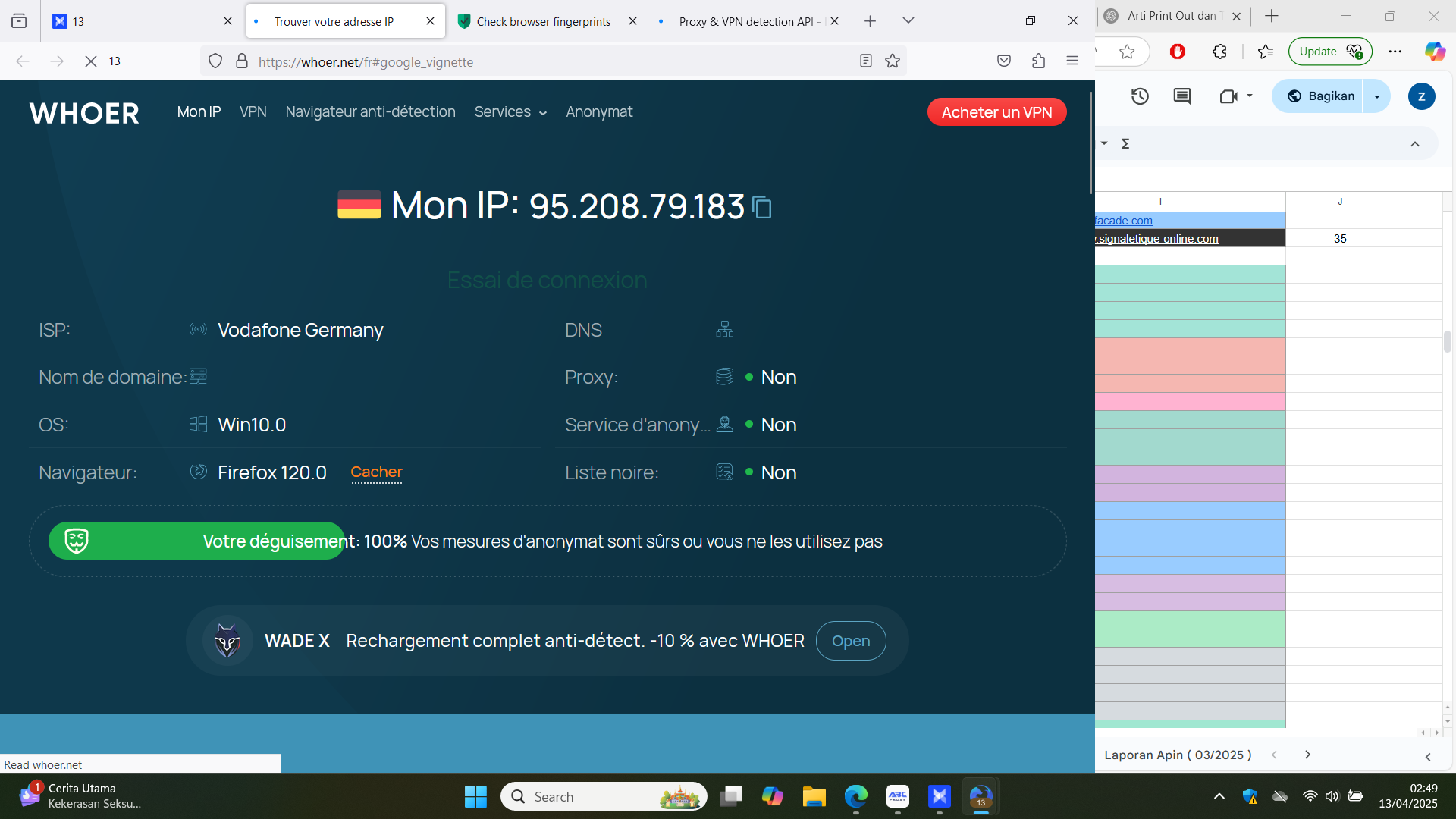This screenshot has width=1456, height=819.
Task: Open File Explorer from the taskbar
Action: (814, 796)
